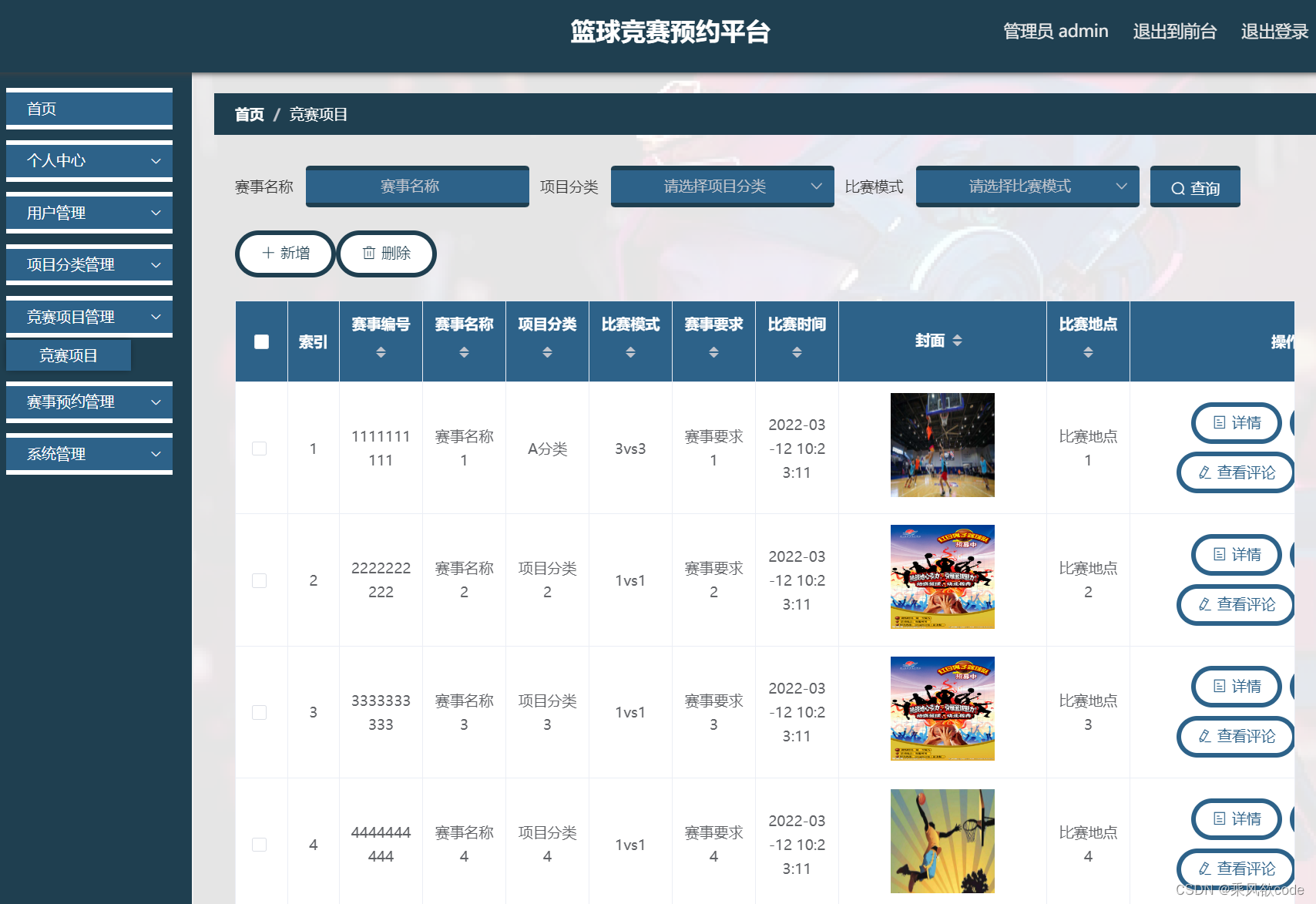Toggle the select-all checkbox in the table header
This screenshot has width=1316, height=904.
pos(261,340)
